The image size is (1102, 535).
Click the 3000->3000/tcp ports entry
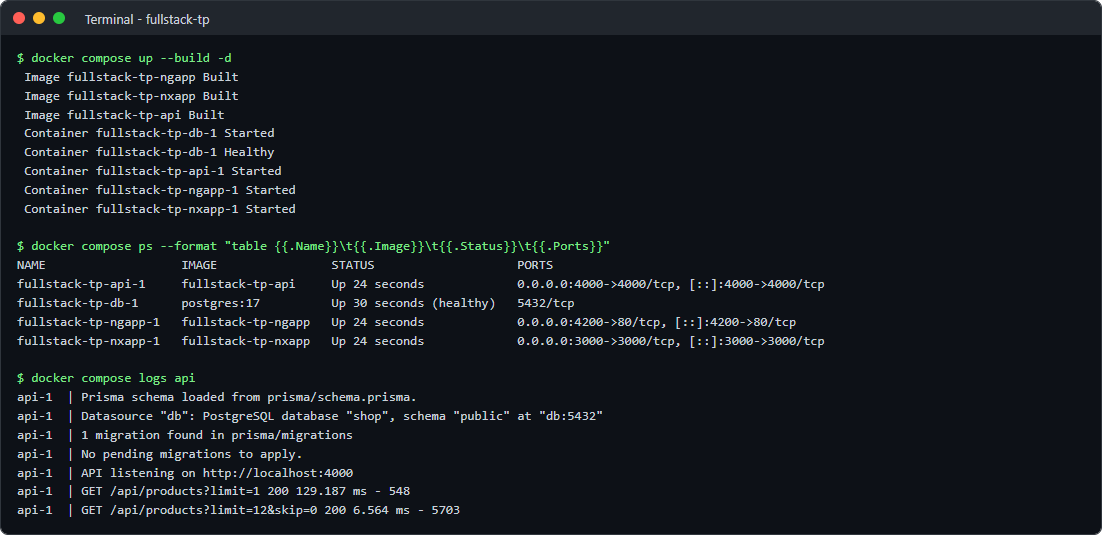click(670, 341)
